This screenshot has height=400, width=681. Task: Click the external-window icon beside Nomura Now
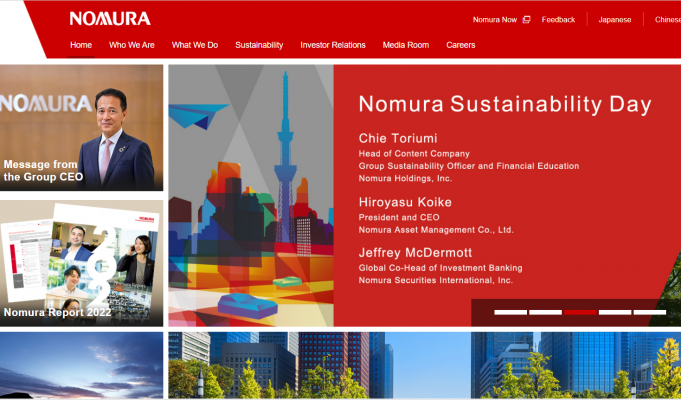527,20
